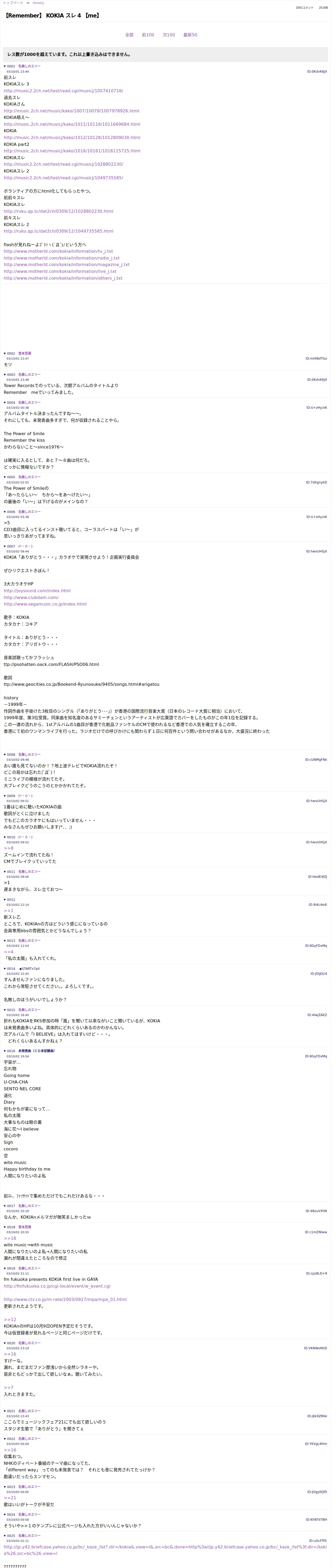Click name 未発表曲（ＣＤ未収録曲） on post 0016
The image size is (336, 1568).
[x=37, y=1051]
